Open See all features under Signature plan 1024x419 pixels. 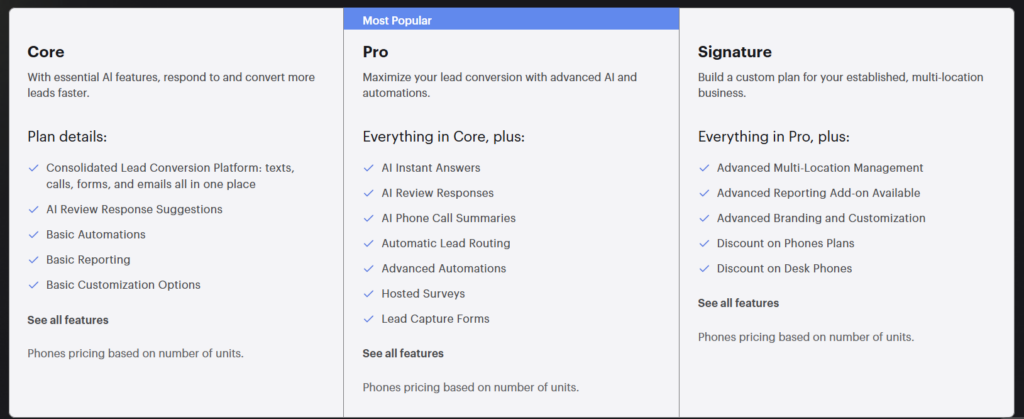[x=739, y=303]
